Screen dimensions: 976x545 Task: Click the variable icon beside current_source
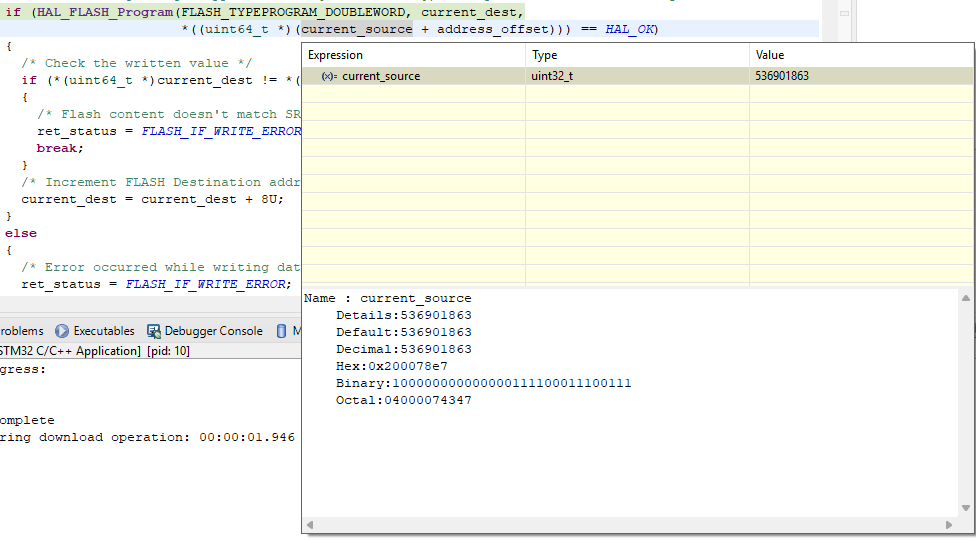point(329,76)
